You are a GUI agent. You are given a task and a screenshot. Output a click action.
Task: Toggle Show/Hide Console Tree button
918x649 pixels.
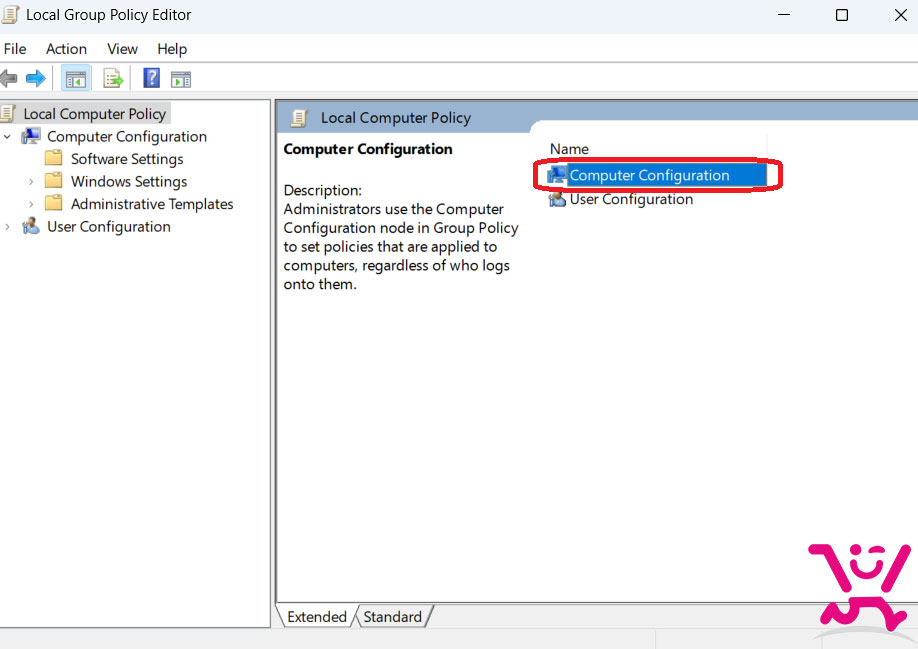(x=76, y=78)
